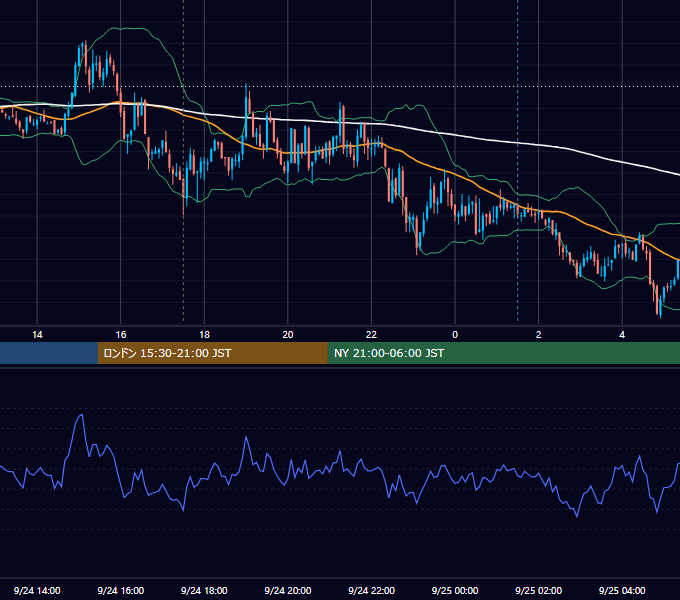Click the 22 hour tick label
The height and width of the screenshot is (600, 680).
pyautogui.click(x=371, y=335)
